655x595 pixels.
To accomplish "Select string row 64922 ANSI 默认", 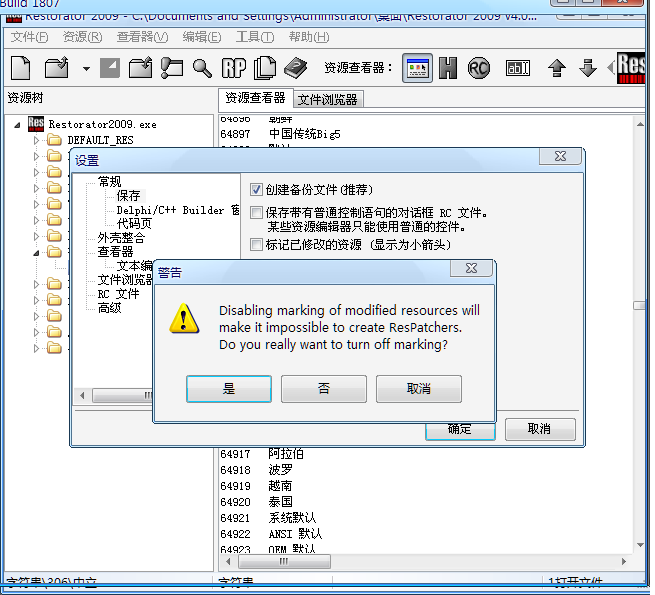I will pyautogui.click(x=271, y=534).
